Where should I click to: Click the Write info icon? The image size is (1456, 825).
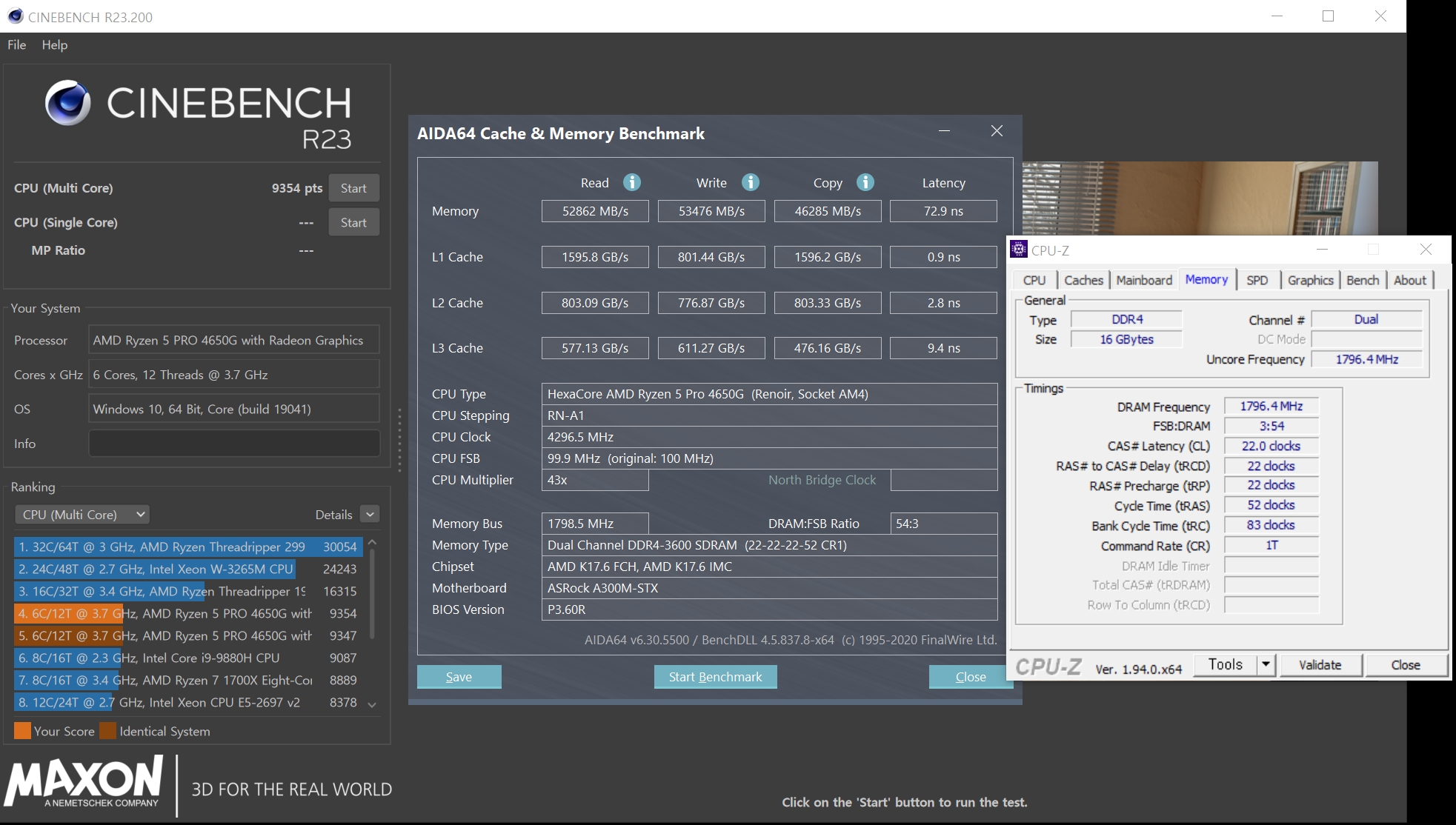pyautogui.click(x=750, y=182)
